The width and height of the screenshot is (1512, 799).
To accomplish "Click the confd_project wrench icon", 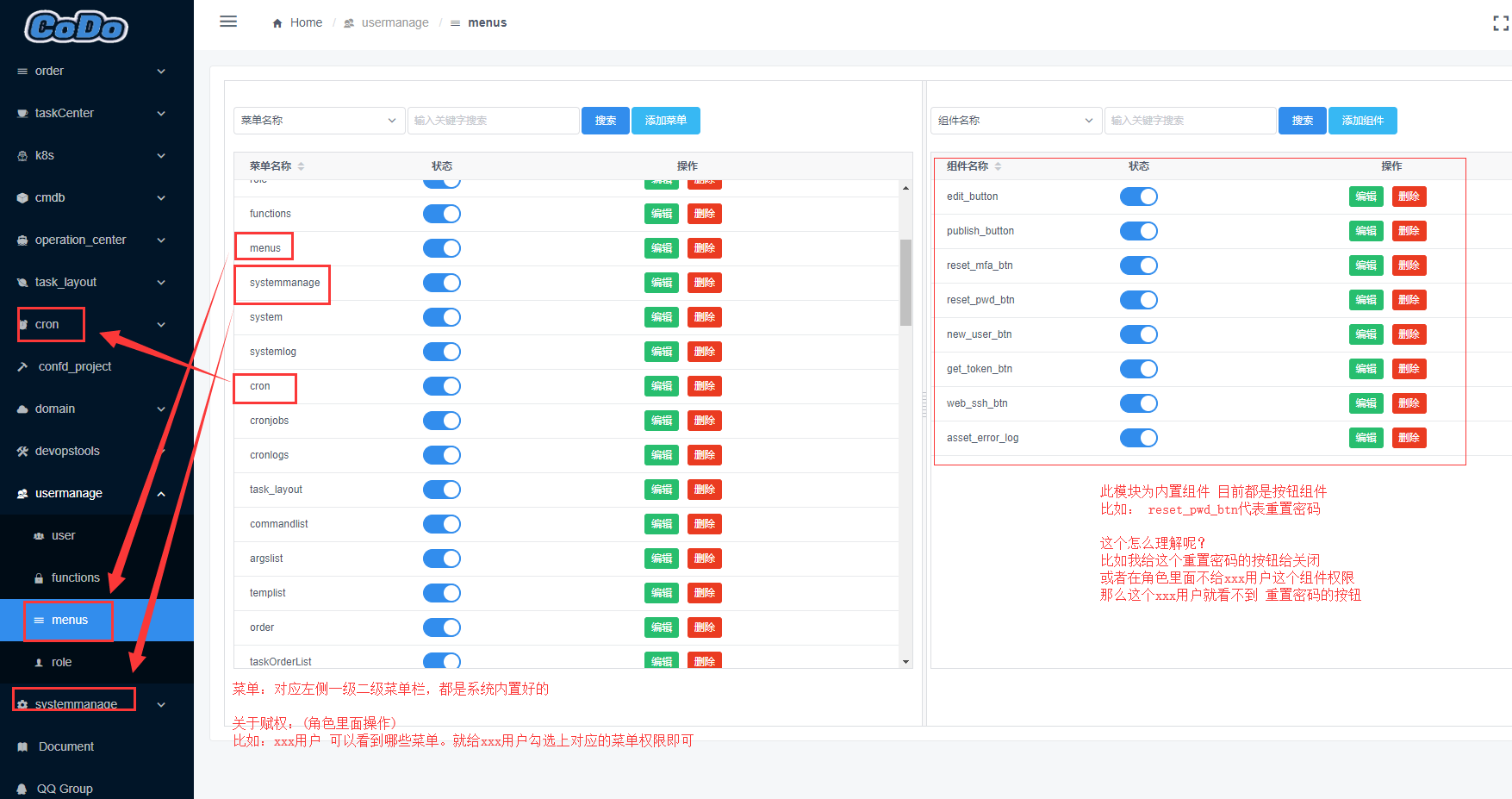I will pyautogui.click(x=22, y=367).
